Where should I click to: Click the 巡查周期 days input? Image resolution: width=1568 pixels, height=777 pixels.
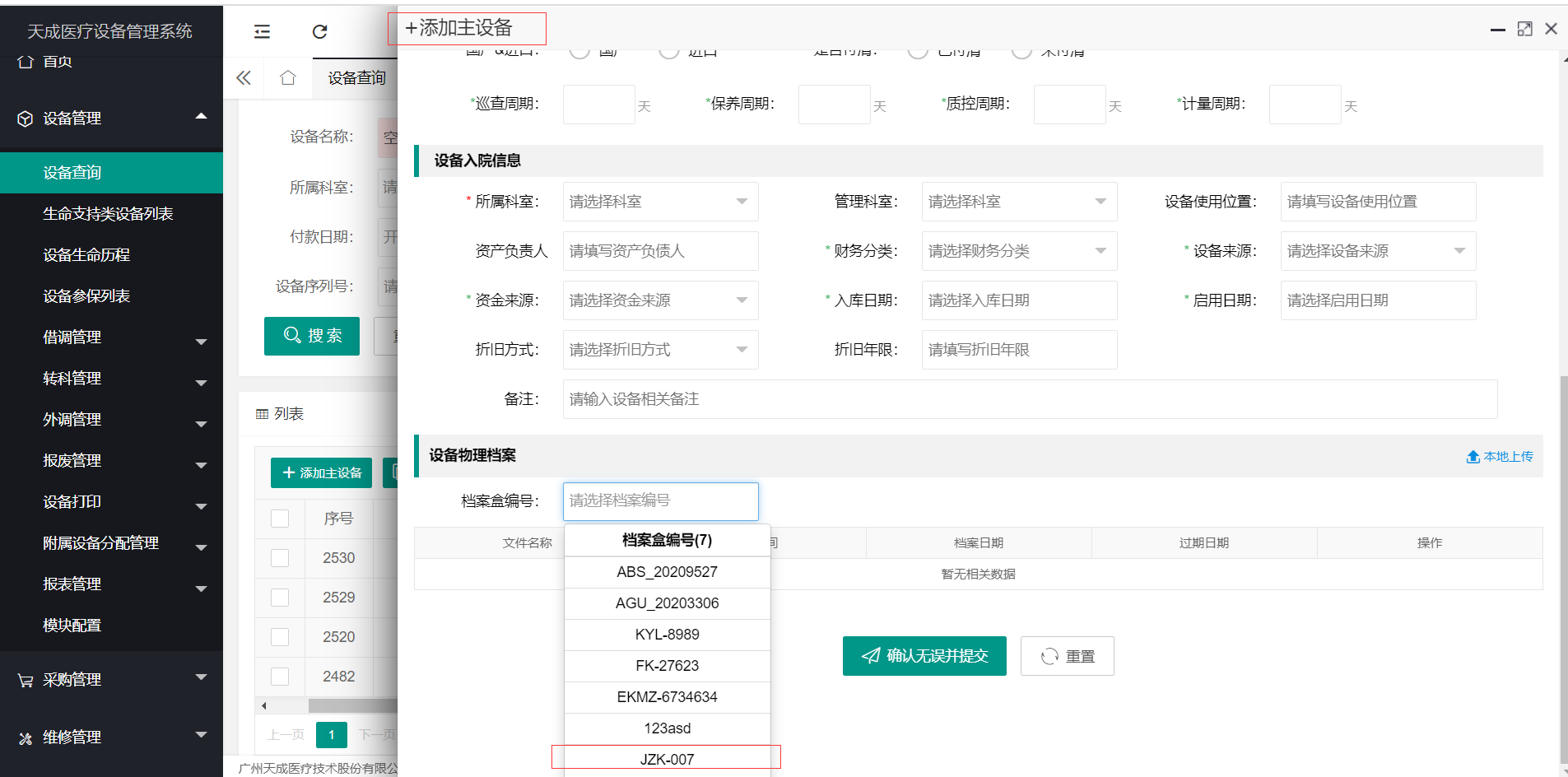click(x=598, y=105)
